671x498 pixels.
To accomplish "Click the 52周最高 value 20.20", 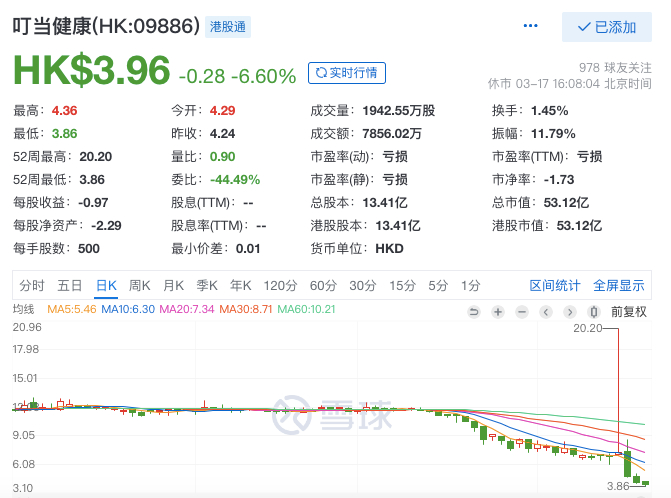I will tap(95, 157).
